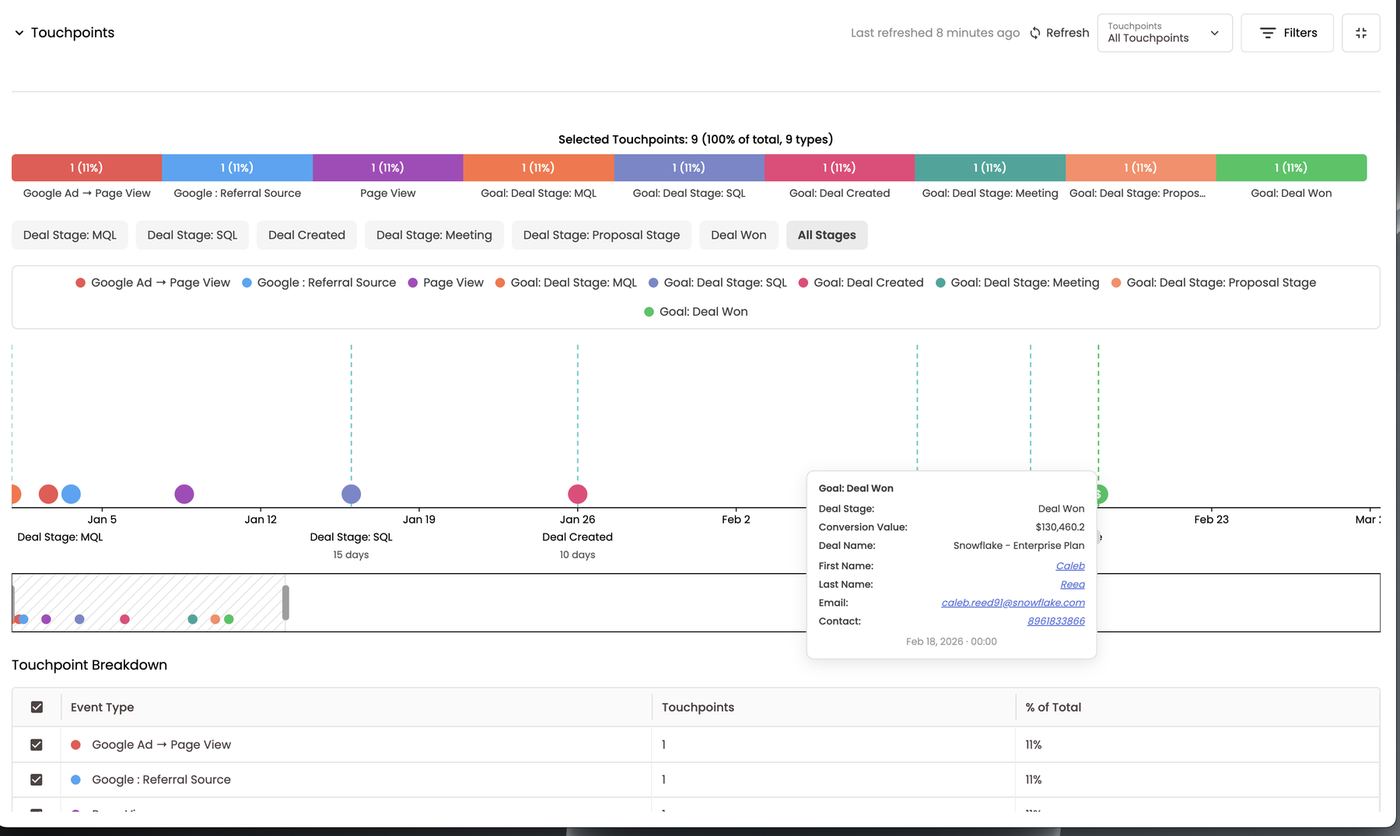The width and height of the screenshot is (1400, 836).
Task: Select the red Google Ad → Page View bar segment
Action: click(86, 167)
